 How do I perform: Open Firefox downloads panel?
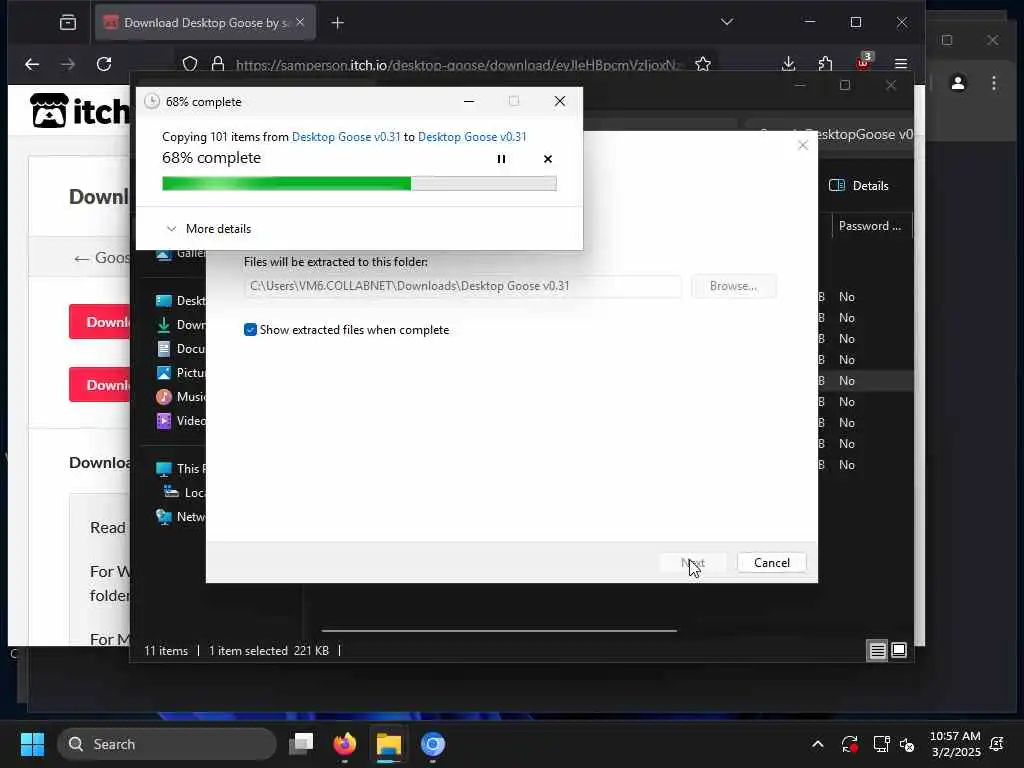[x=788, y=64]
